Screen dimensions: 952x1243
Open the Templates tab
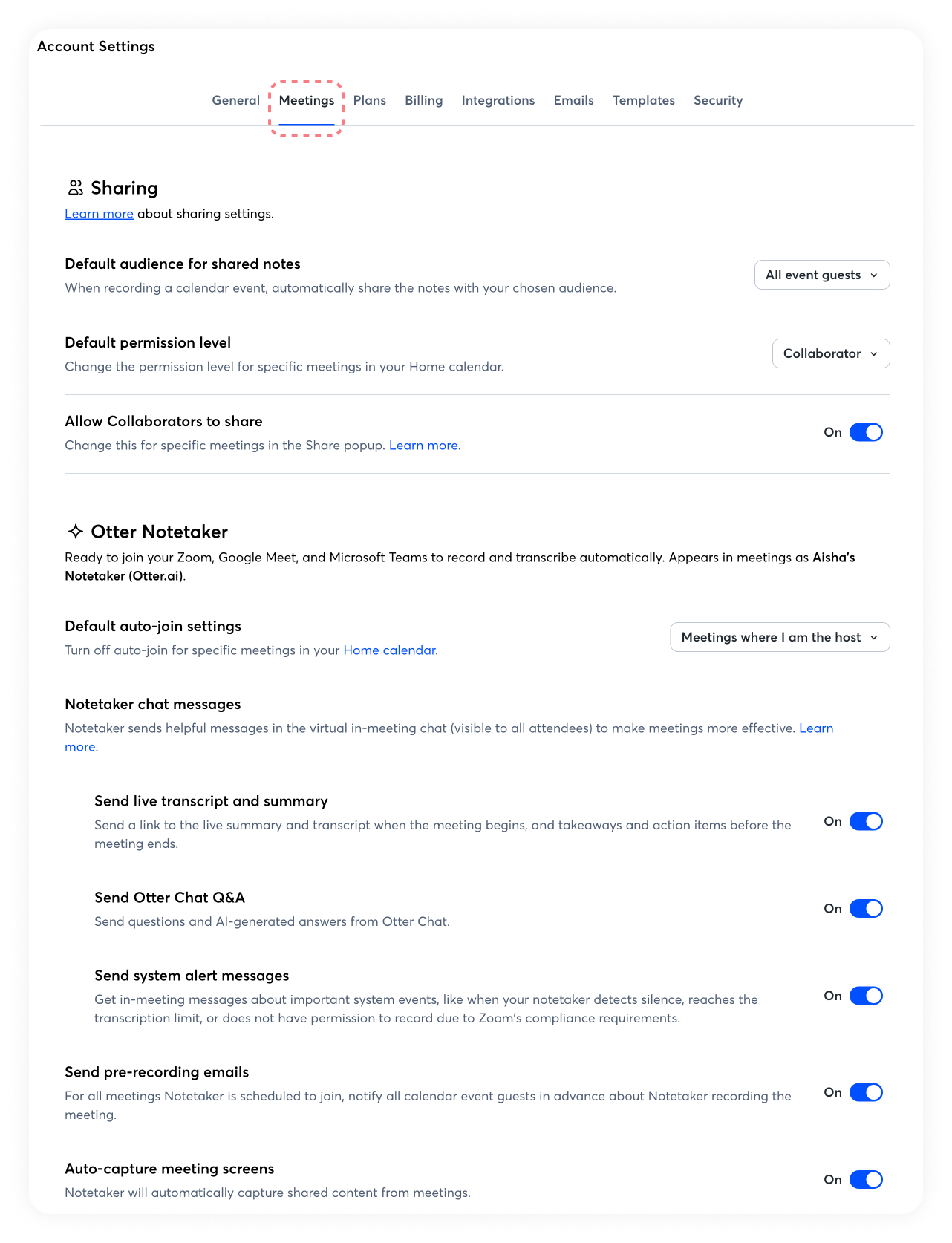[644, 100]
